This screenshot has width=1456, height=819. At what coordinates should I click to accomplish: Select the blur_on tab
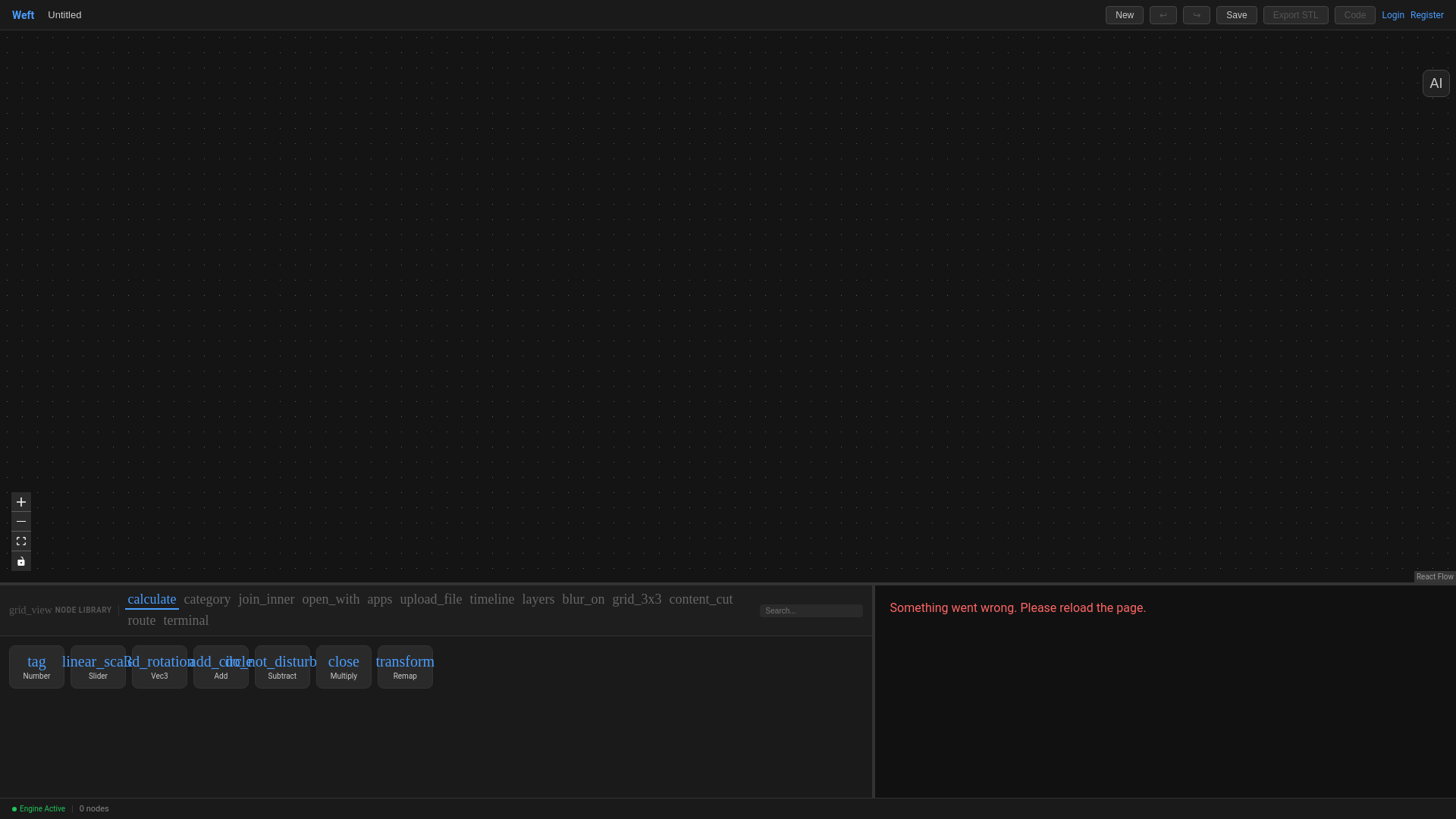[583, 599]
